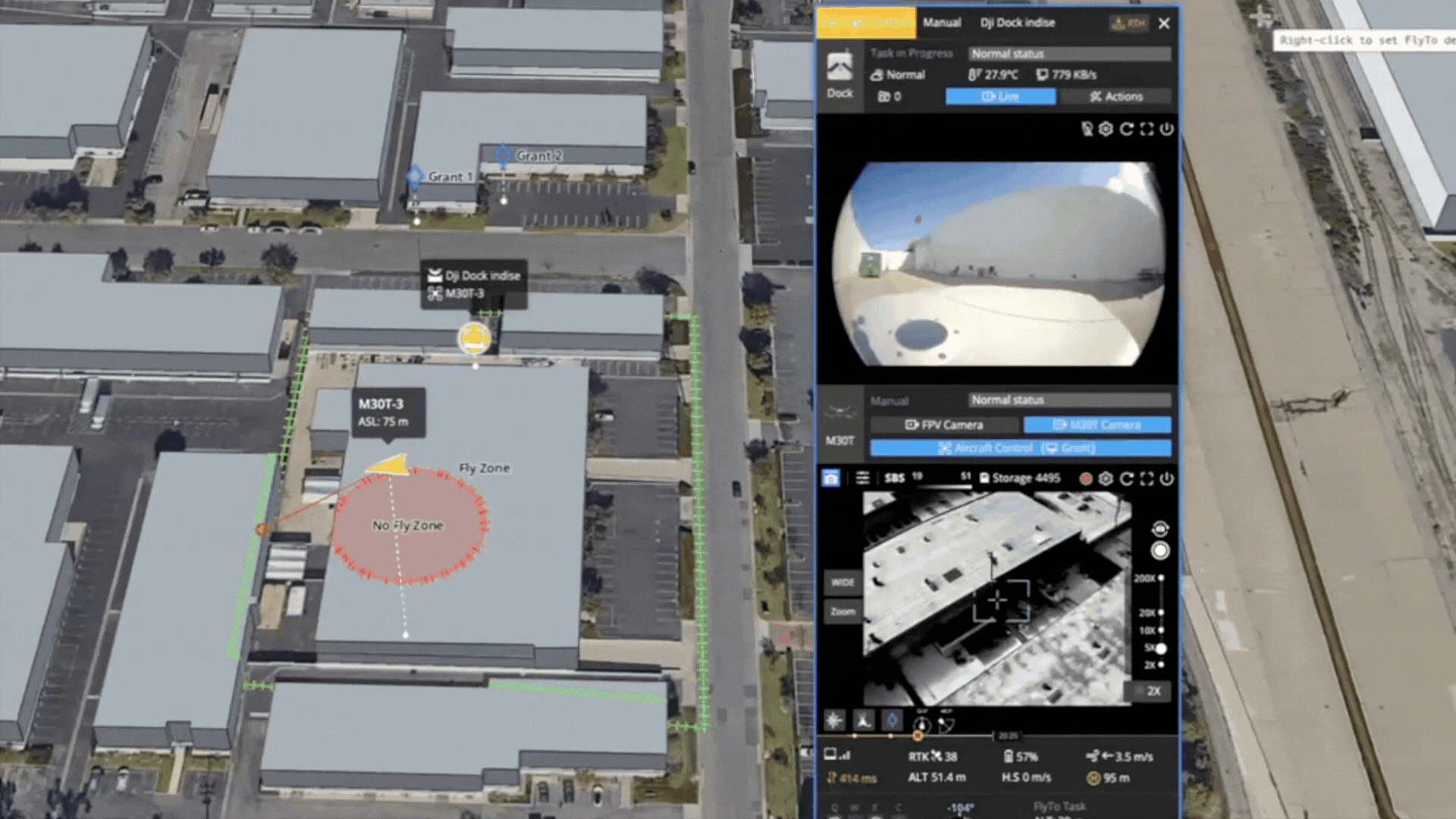Open dock camera settings gear icon

coord(1106,129)
